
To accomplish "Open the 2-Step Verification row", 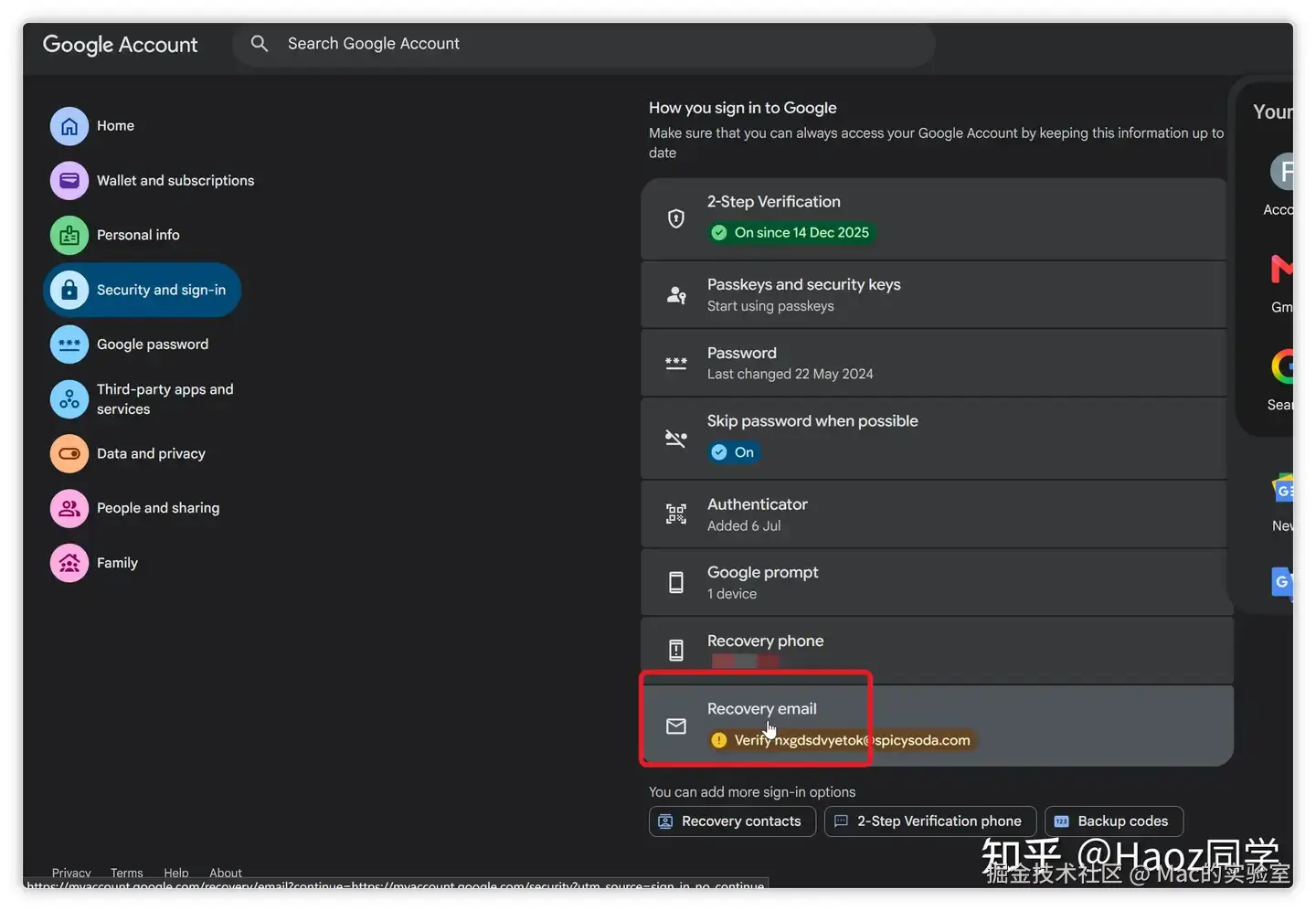I will tap(934, 218).
